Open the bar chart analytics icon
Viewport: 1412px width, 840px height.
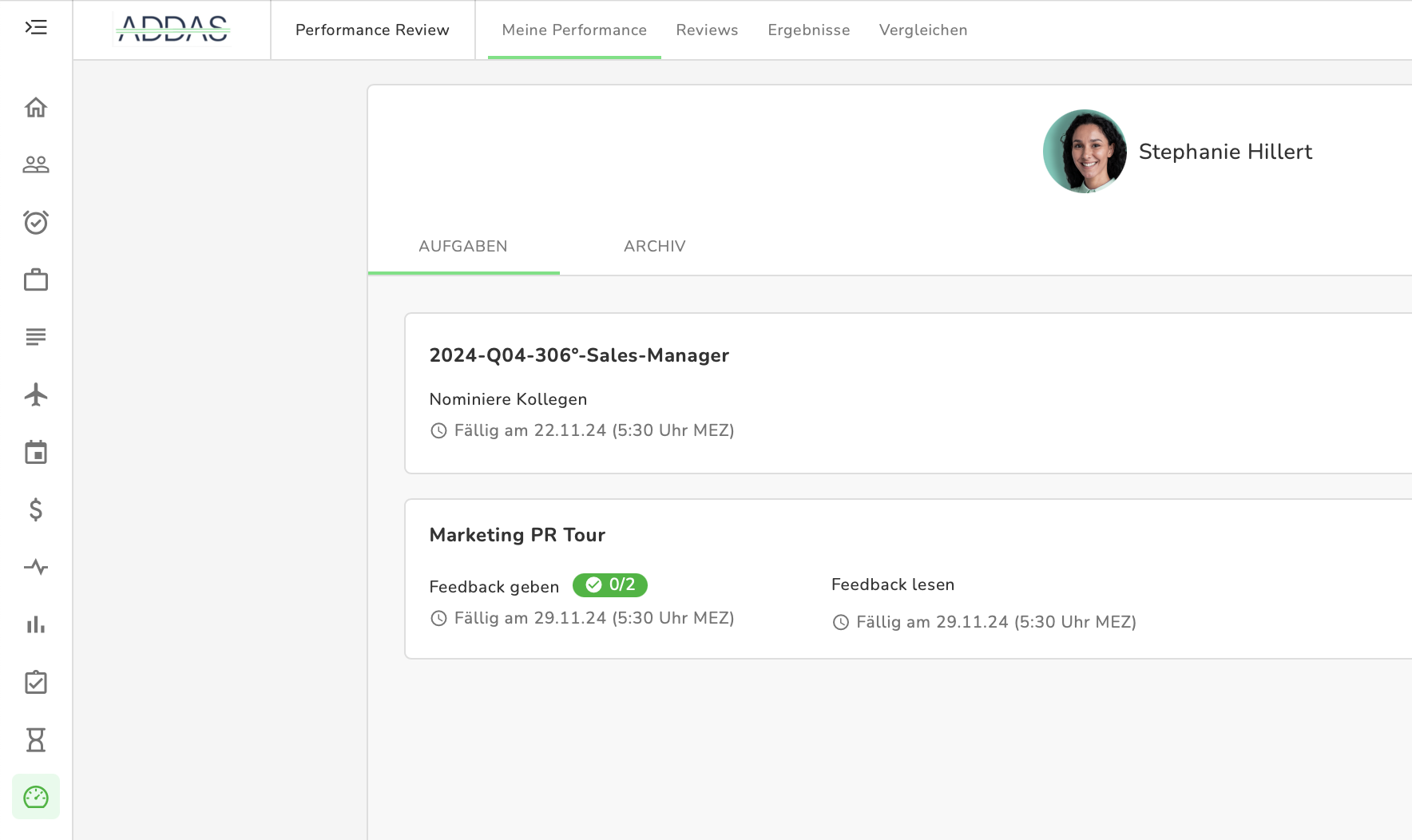36,624
